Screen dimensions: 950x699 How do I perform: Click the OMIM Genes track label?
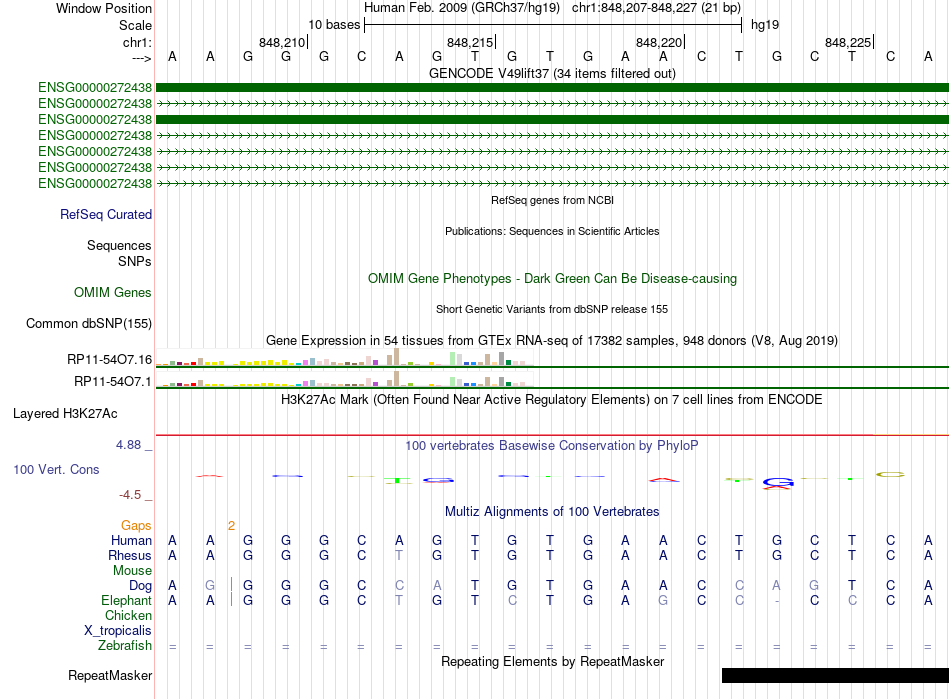pyautogui.click(x=113, y=293)
